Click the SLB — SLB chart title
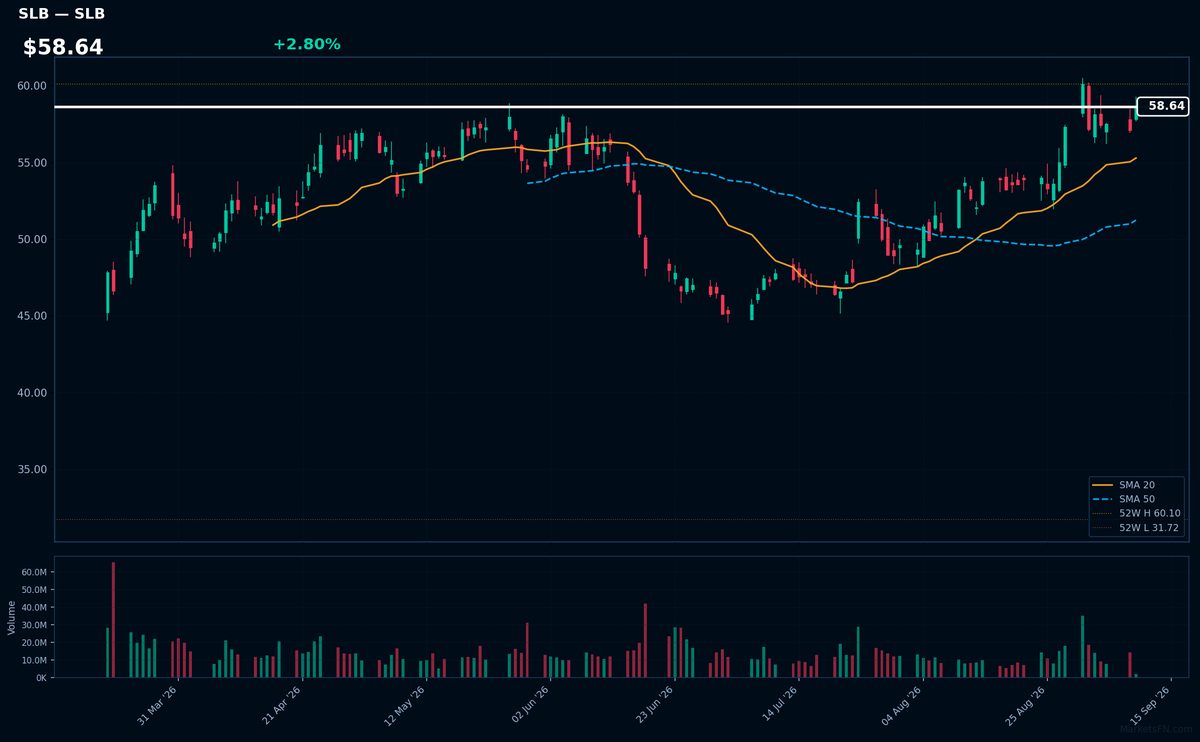Viewport: 1200px width, 742px height. point(62,14)
